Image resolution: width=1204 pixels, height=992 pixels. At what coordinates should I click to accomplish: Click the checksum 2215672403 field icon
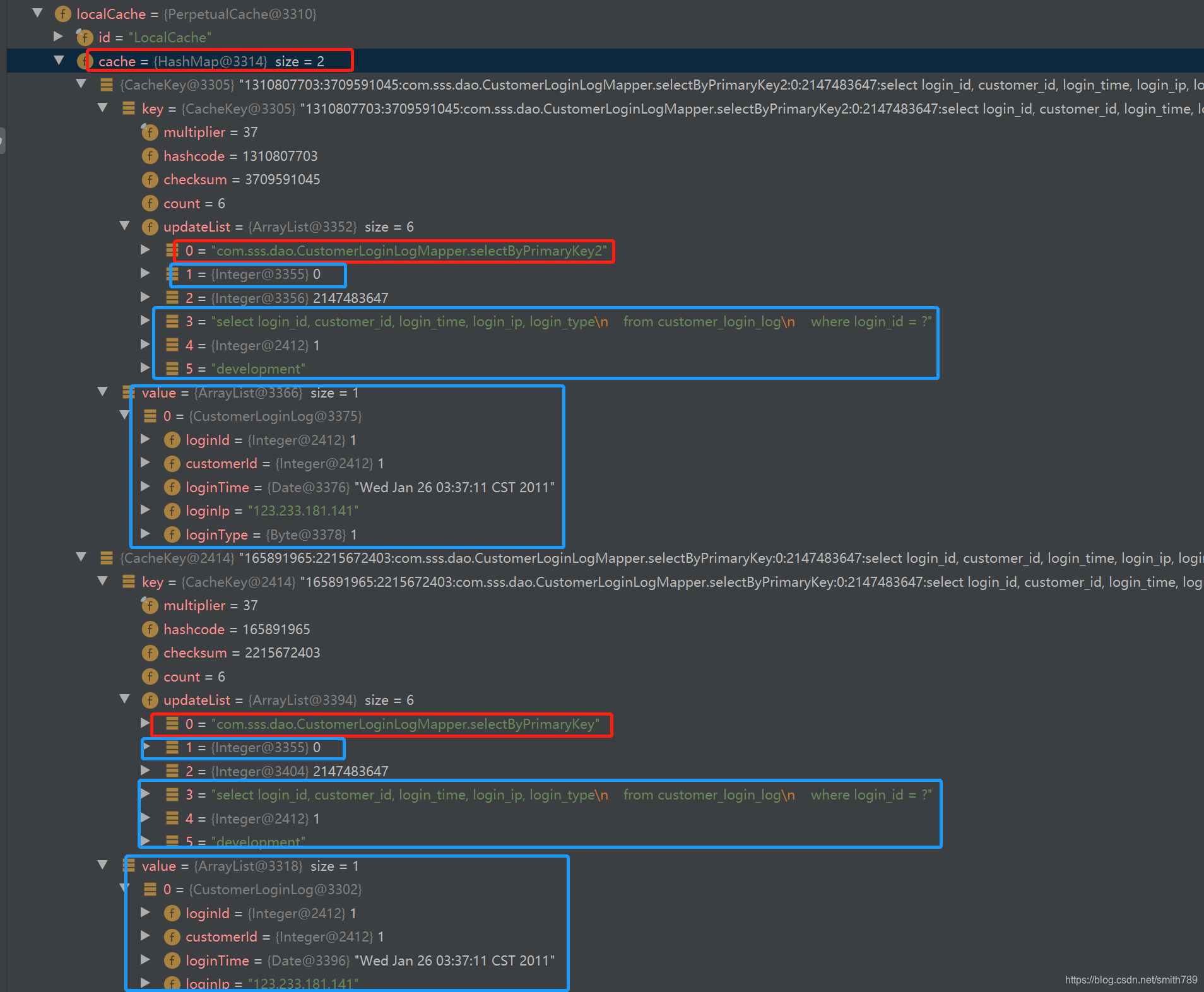coord(150,652)
